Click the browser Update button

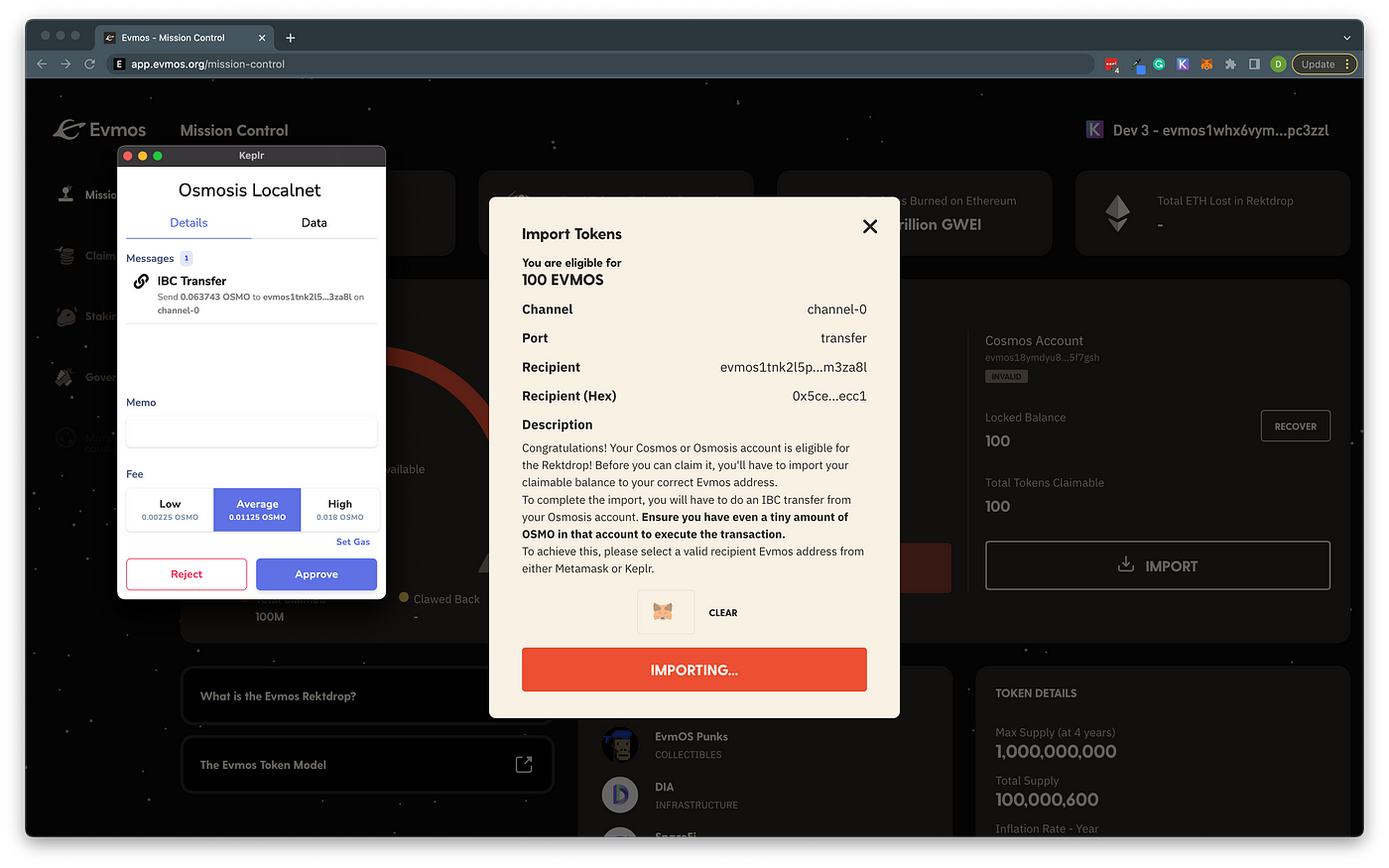click(1325, 63)
